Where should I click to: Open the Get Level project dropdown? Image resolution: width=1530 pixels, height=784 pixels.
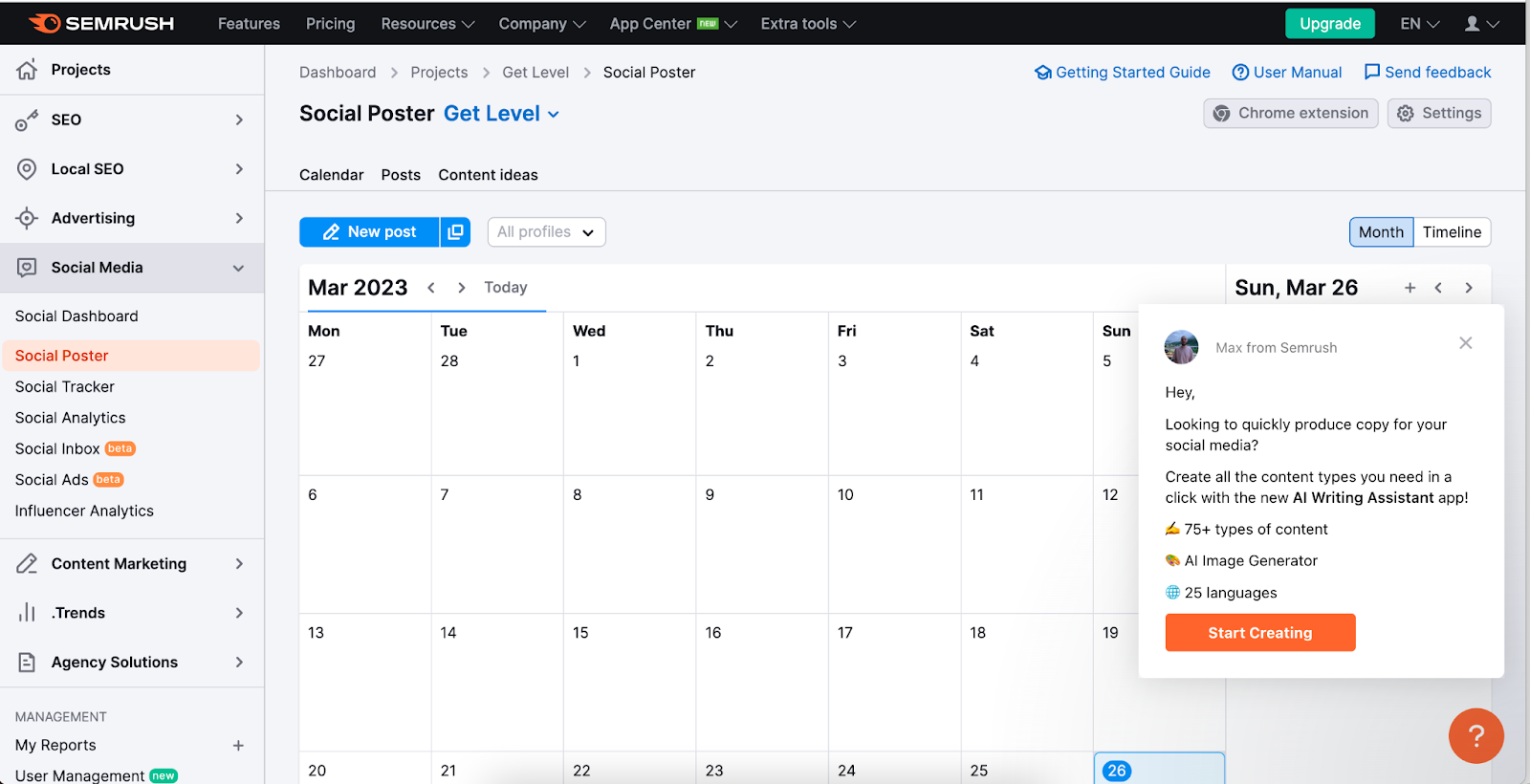pyautogui.click(x=501, y=114)
